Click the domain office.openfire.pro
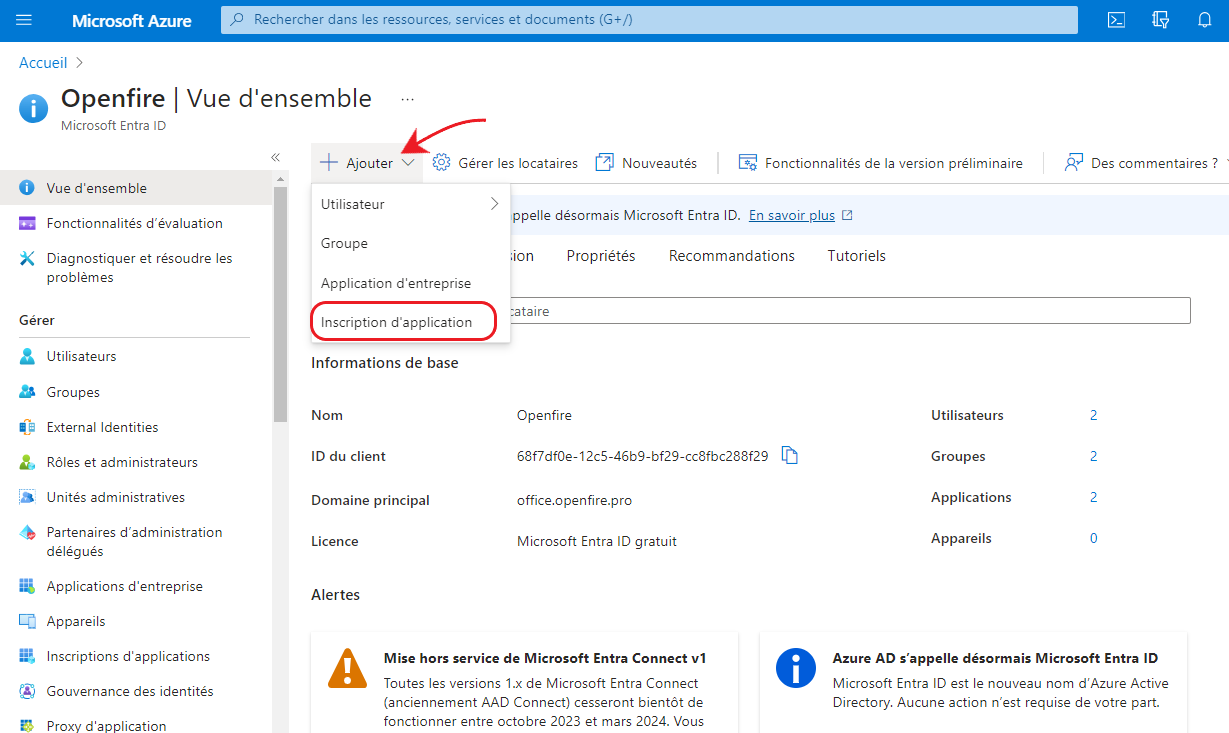The width and height of the screenshot is (1229, 733). click(x=574, y=500)
